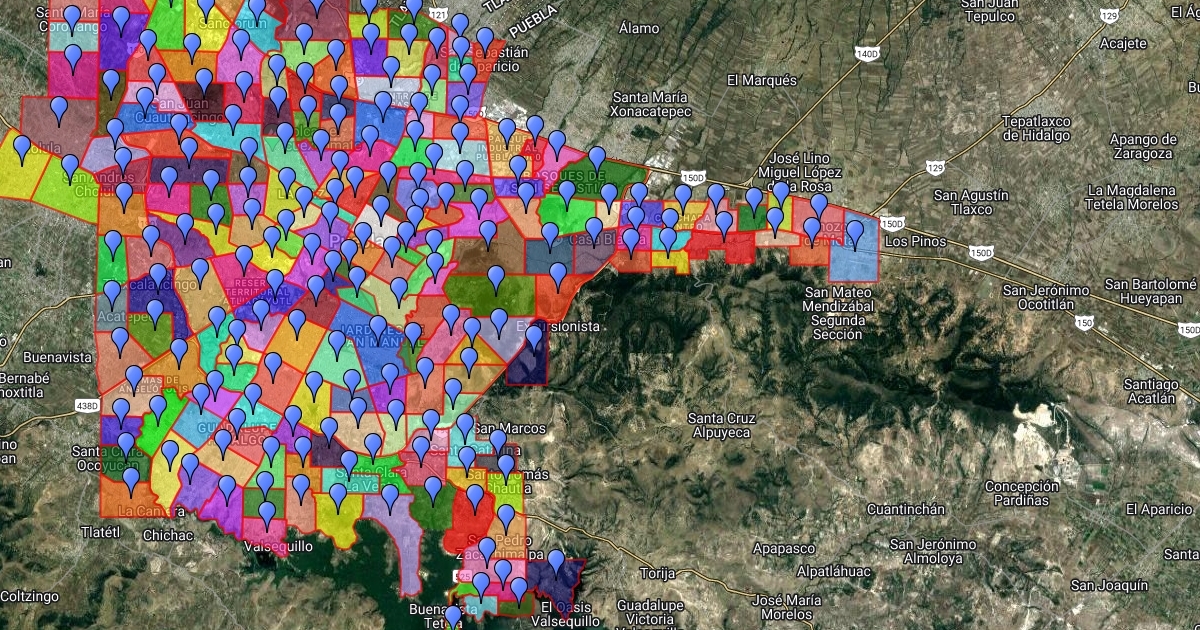Click José Lino Miguel López de la Rosa label
Screen dimensions: 1200x630
click(800, 173)
